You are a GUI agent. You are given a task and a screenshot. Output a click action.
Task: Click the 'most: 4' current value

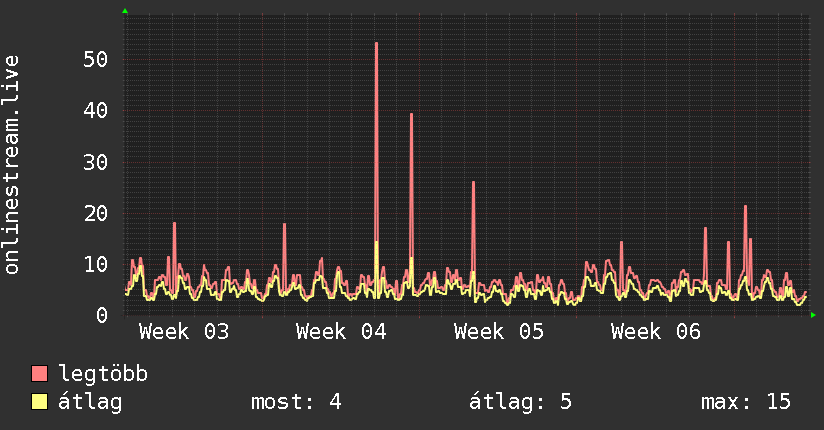tap(296, 402)
